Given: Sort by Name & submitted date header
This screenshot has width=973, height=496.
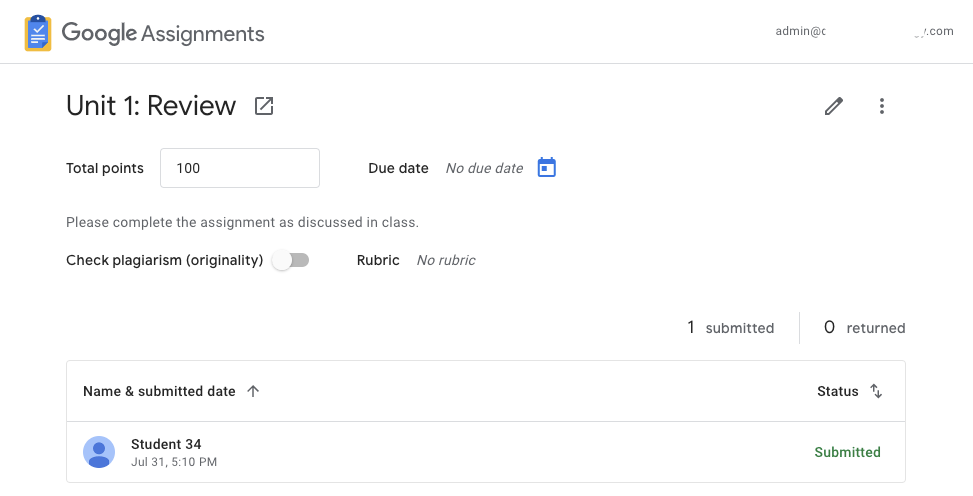Looking at the screenshot, I should (159, 391).
